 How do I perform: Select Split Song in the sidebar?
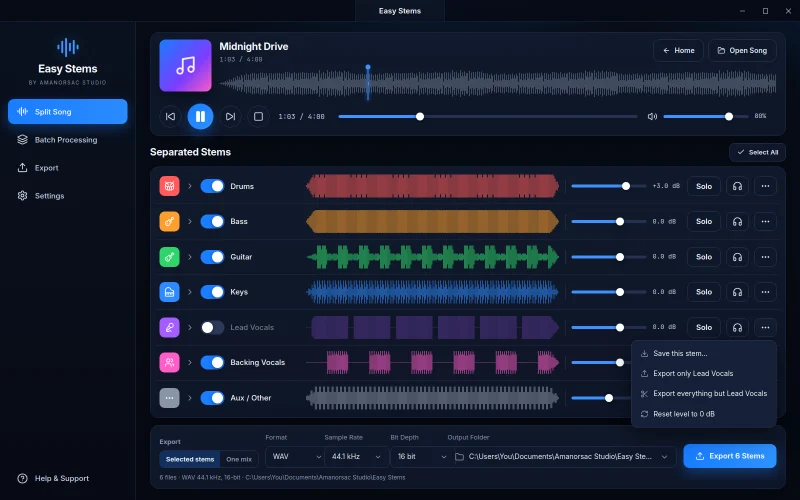[x=67, y=112]
